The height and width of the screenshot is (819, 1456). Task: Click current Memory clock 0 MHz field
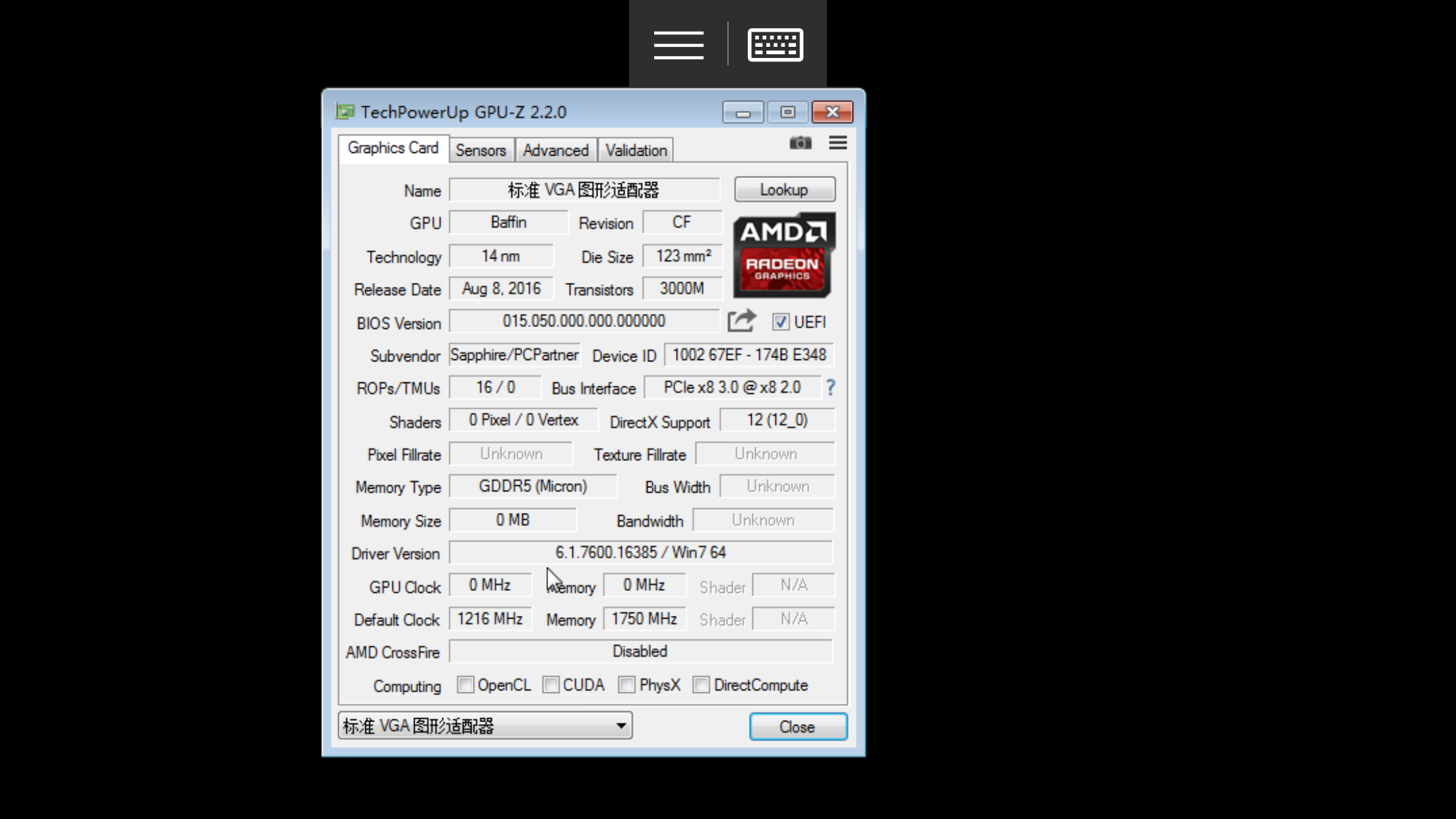pyautogui.click(x=644, y=586)
